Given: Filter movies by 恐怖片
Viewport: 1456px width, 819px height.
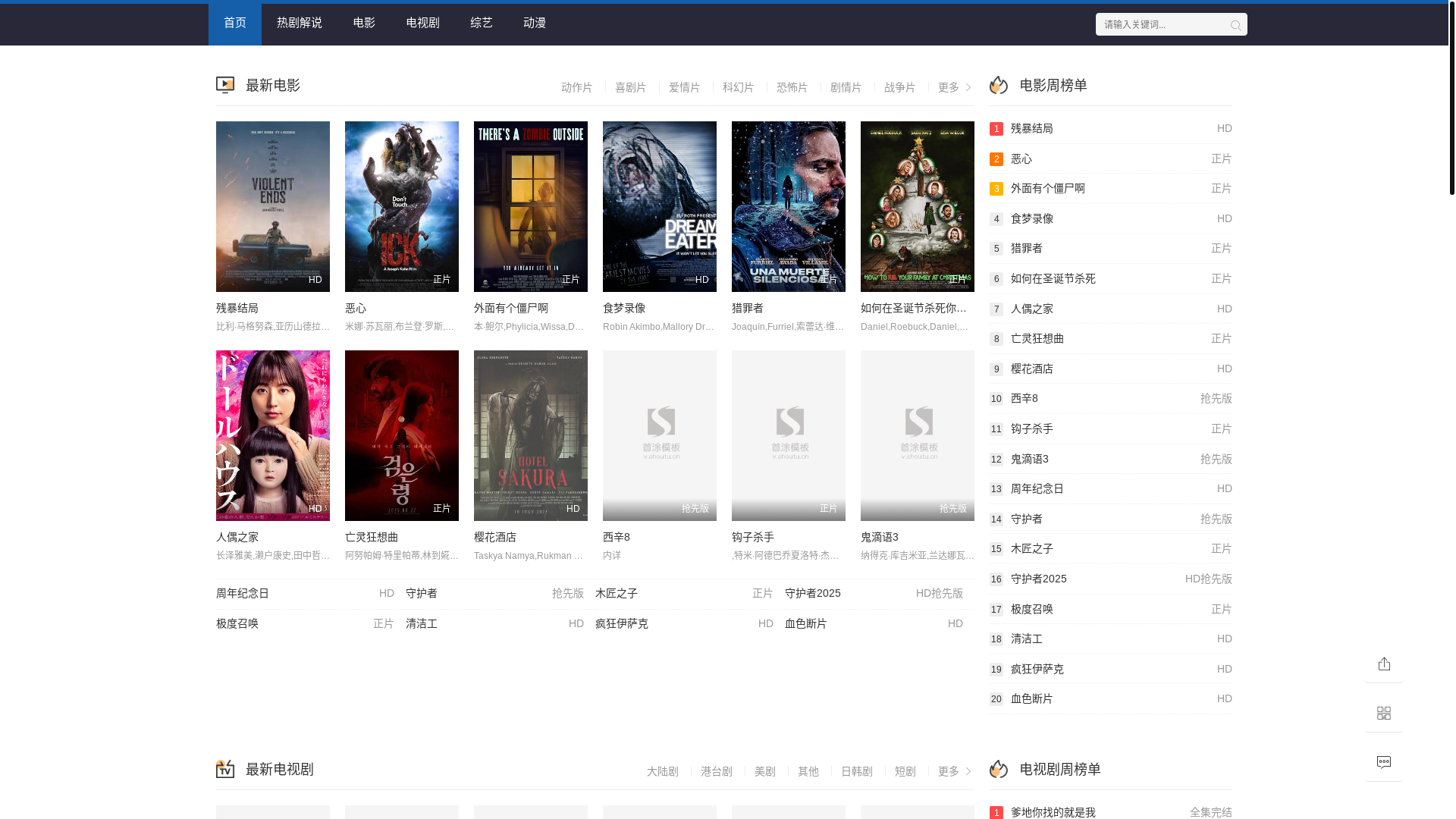Looking at the screenshot, I should pos(792,87).
